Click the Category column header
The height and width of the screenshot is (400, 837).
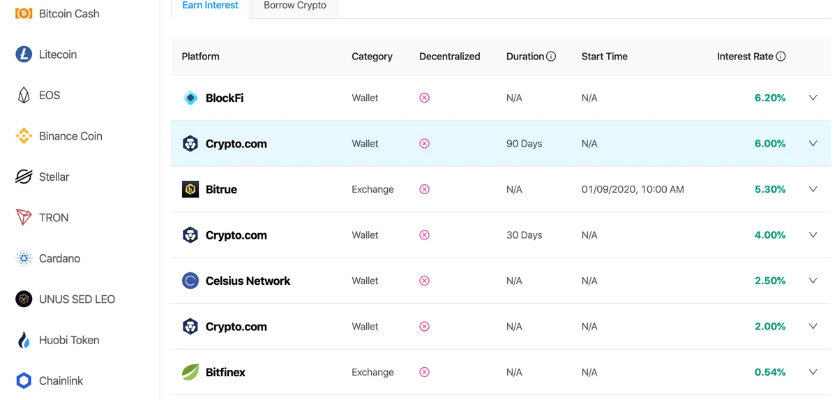[x=372, y=56]
